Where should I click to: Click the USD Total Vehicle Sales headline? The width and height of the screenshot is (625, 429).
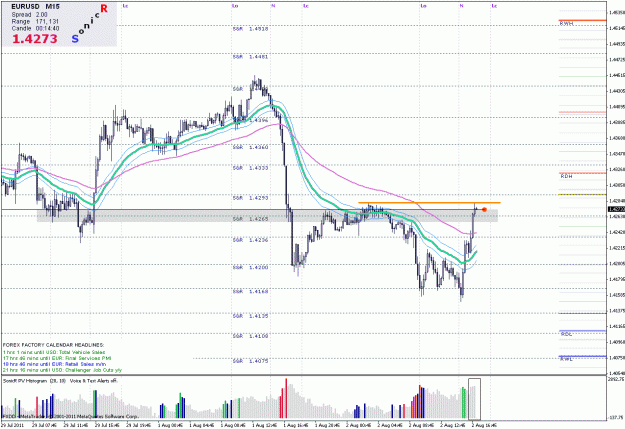[x=54, y=352]
